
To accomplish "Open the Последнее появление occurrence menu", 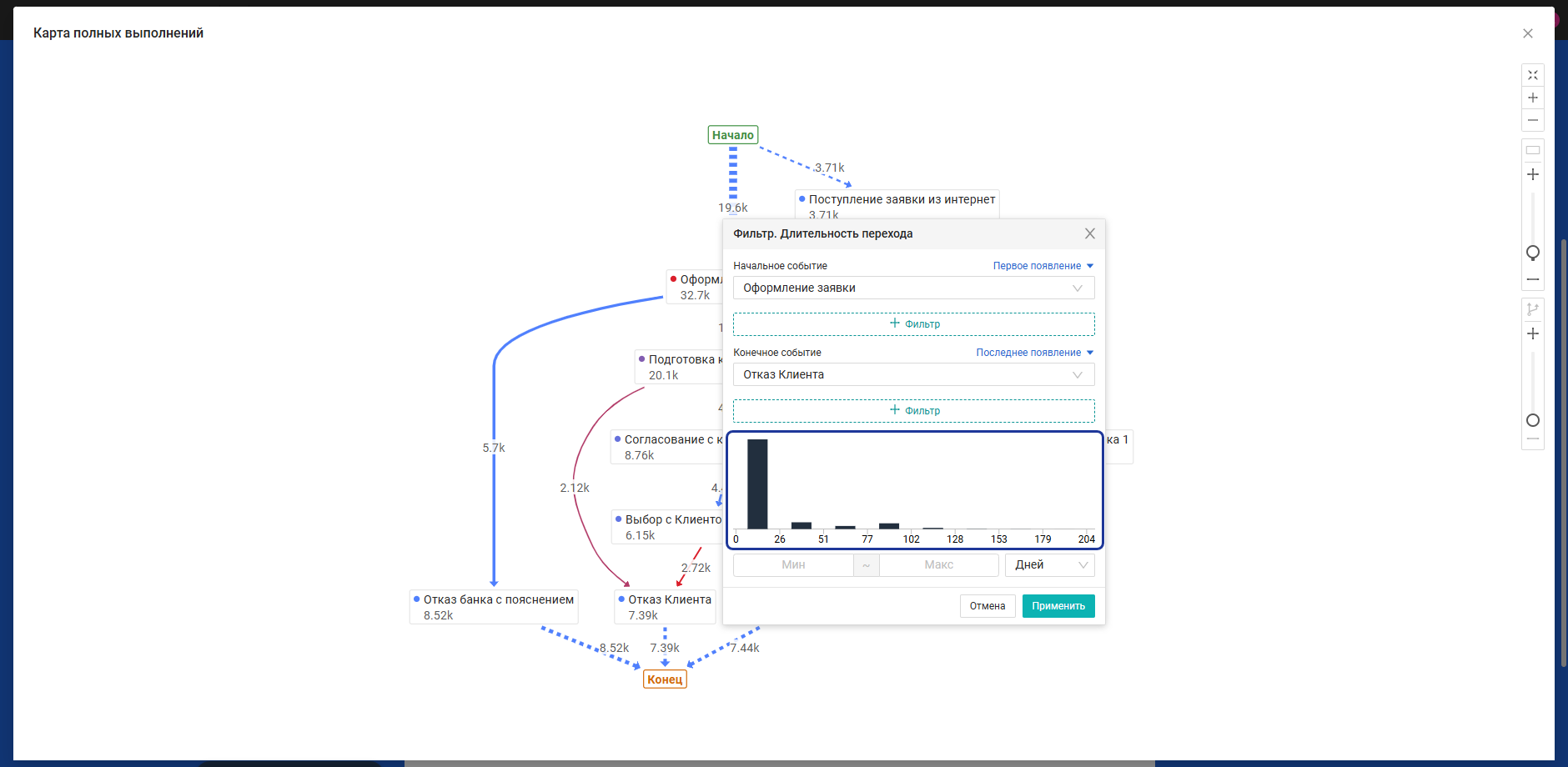I will (x=1034, y=353).
